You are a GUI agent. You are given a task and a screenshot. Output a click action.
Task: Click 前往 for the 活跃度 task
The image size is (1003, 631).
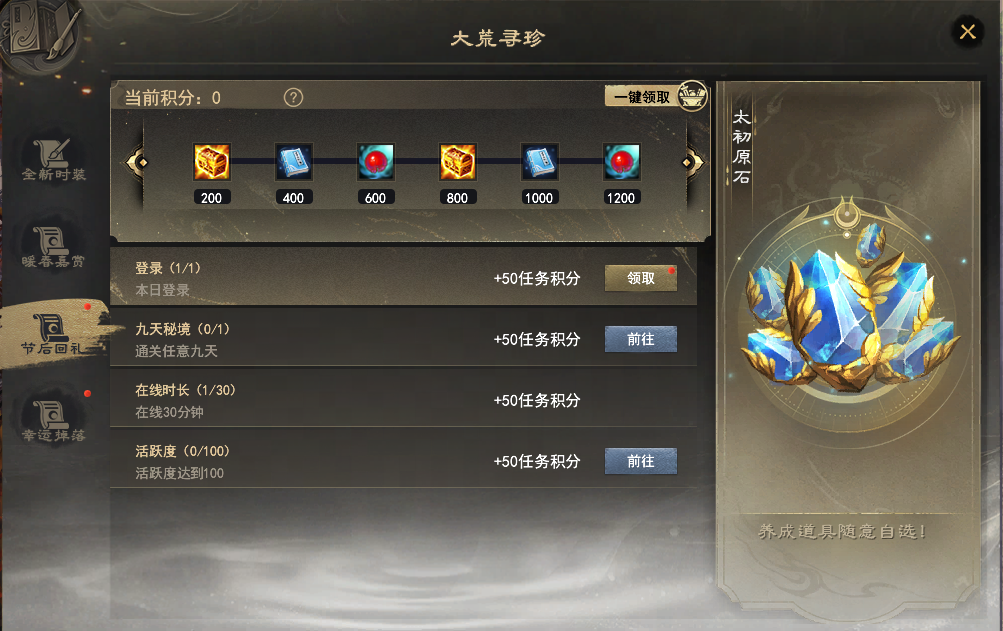[641, 461]
